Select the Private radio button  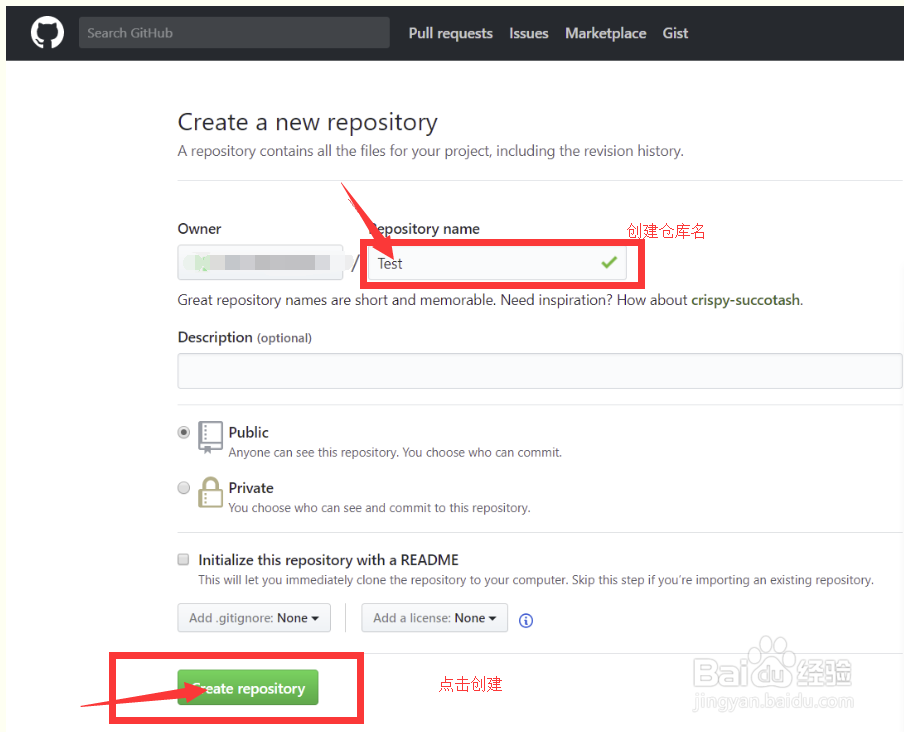coord(183,488)
